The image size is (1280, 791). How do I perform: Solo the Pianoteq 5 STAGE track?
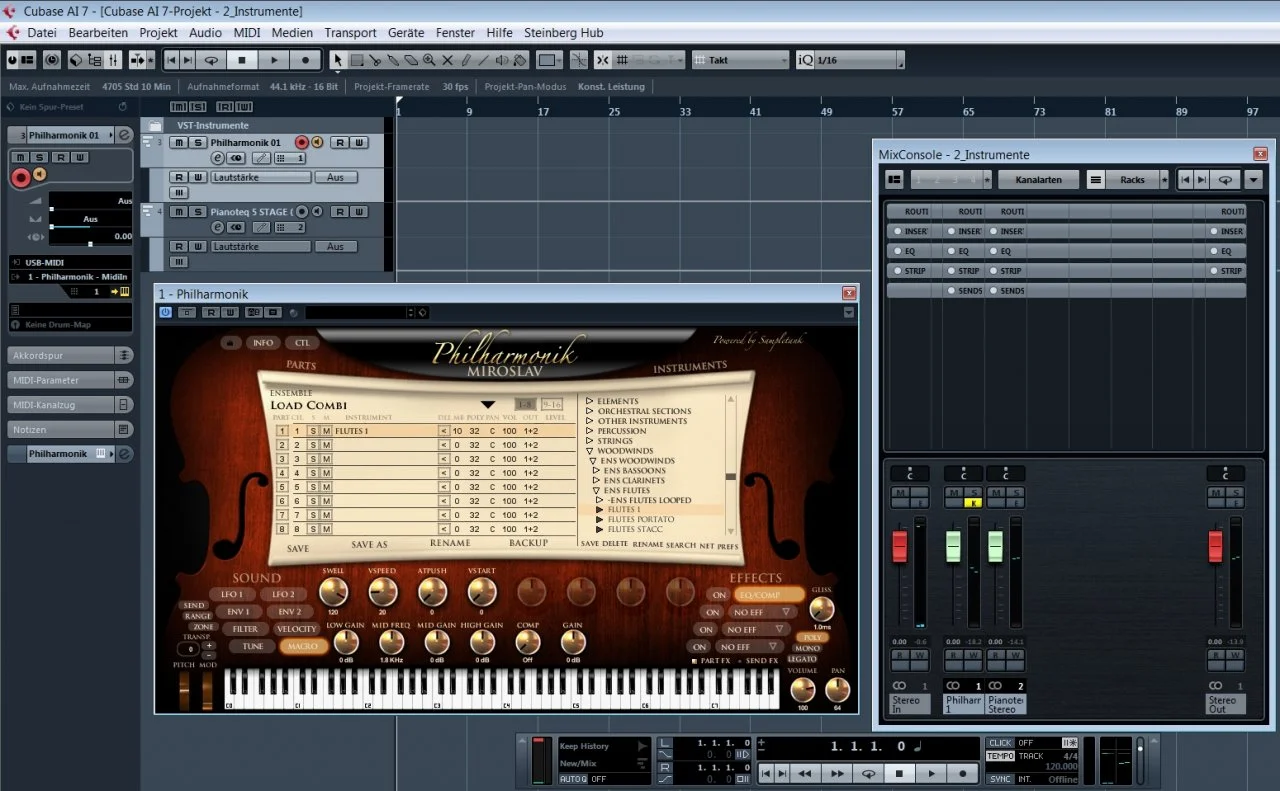(x=199, y=212)
